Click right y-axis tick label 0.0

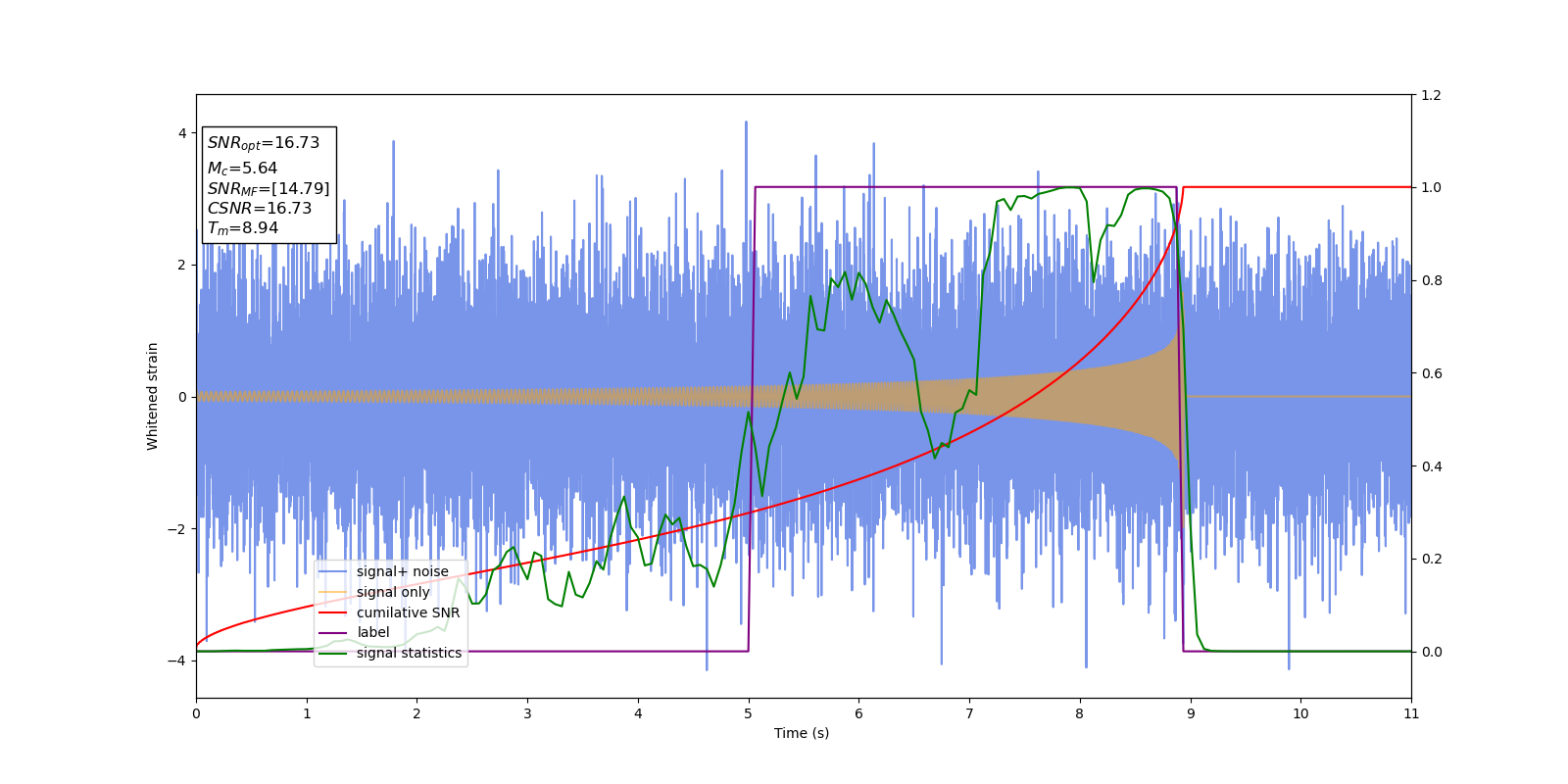(x=1431, y=652)
